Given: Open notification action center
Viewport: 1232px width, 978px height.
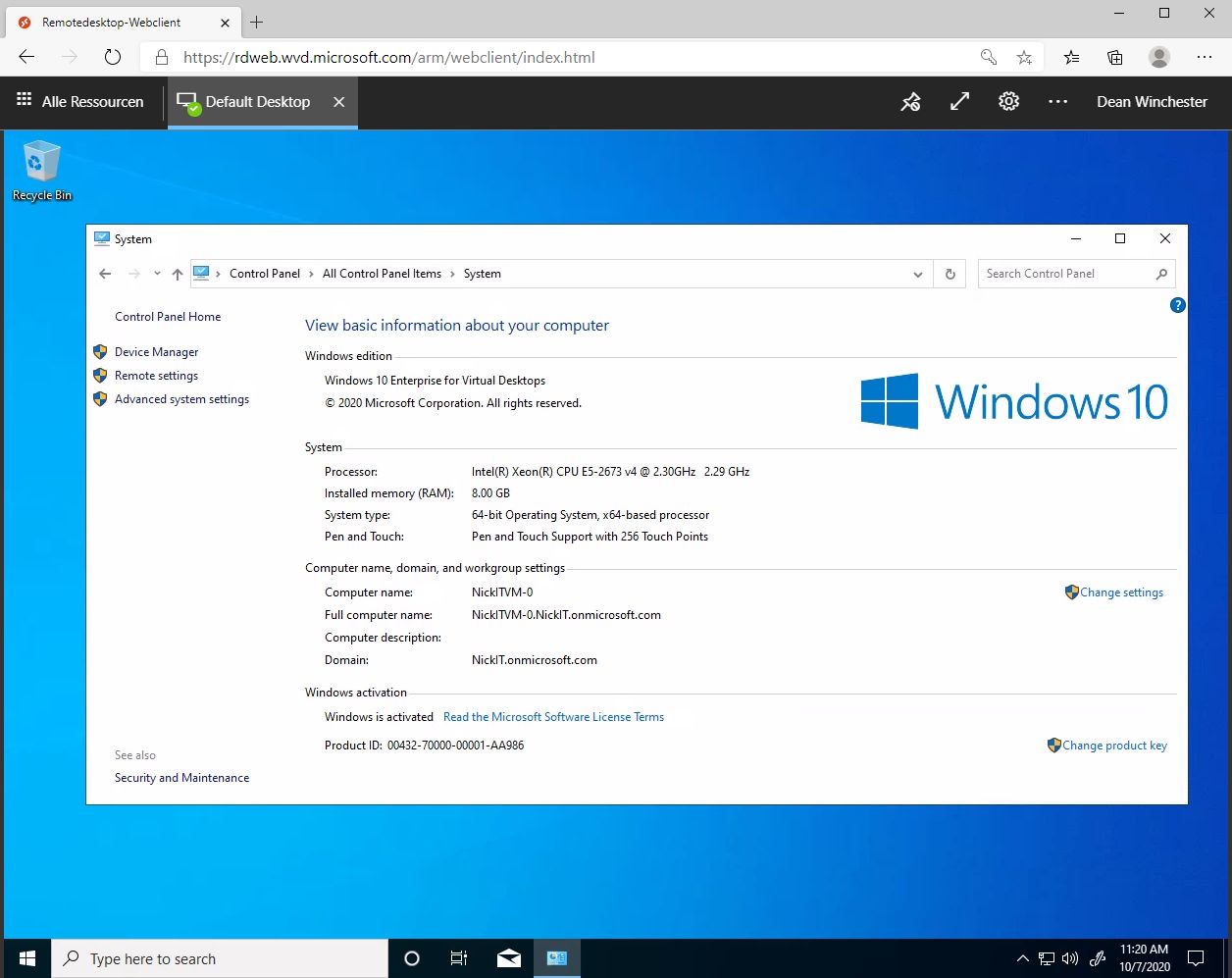Looking at the screenshot, I should point(1196,958).
